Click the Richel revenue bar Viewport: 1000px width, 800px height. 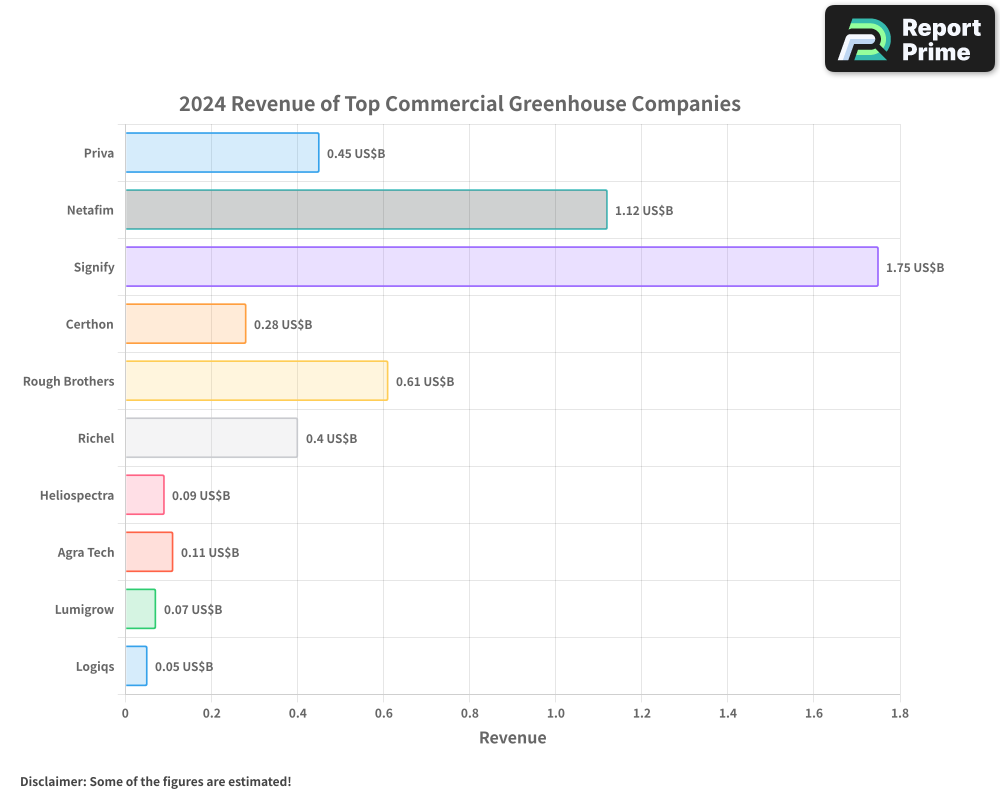[x=210, y=438]
